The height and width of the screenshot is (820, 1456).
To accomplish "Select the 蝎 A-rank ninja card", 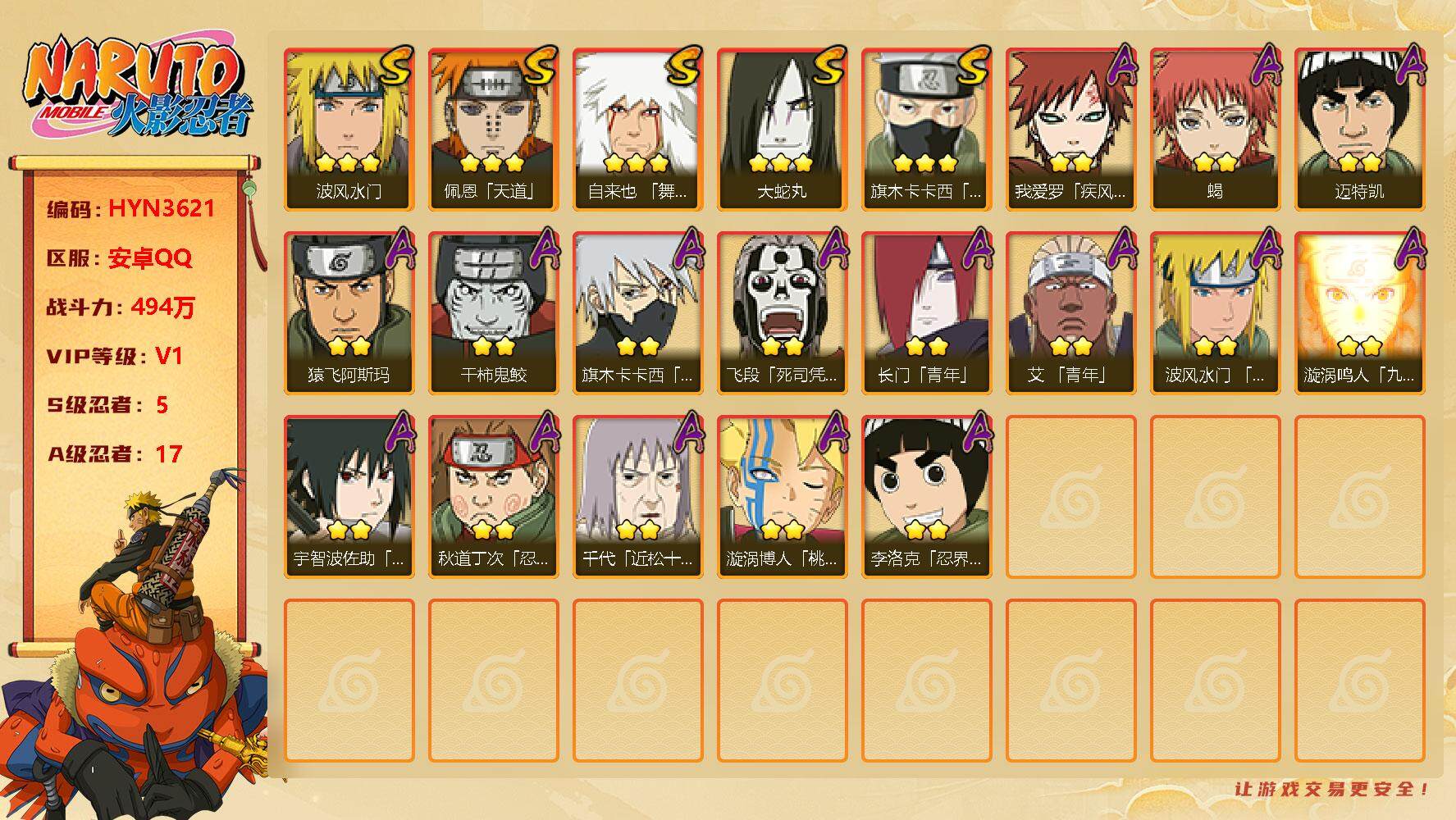I will coord(1216,130).
